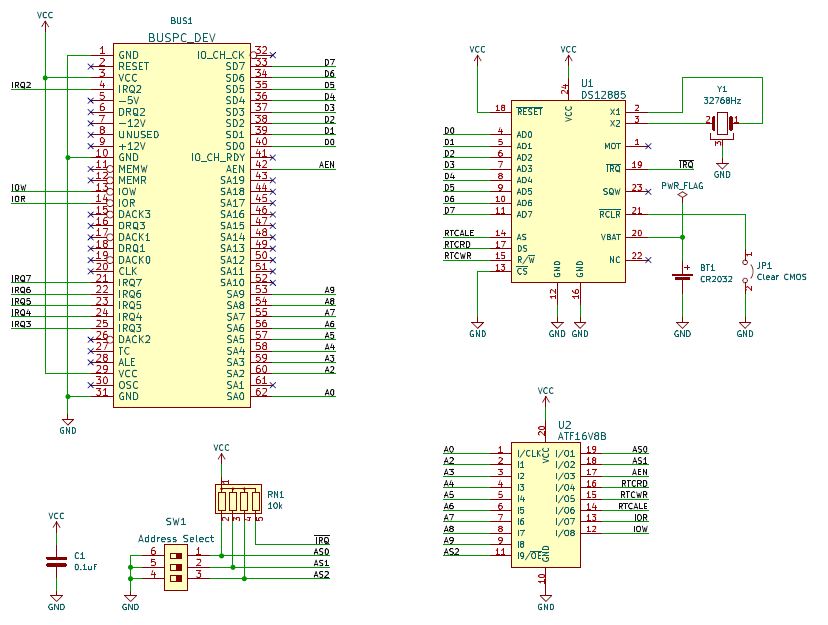Click the BUSPC_DEV component name
The height and width of the screenshot is (625, 828).
tap(182, 37)
